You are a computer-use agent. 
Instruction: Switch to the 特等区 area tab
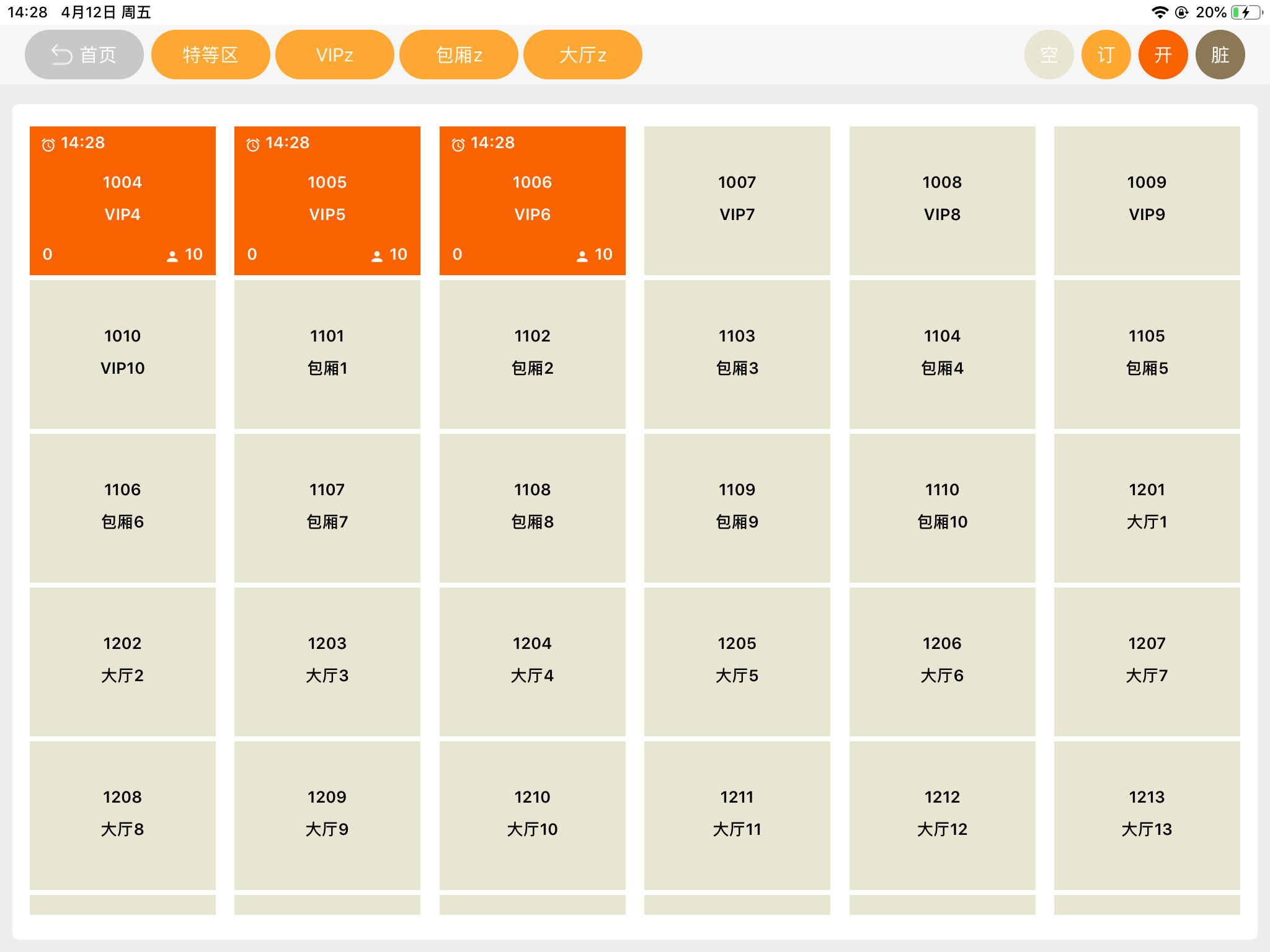click(x=210, y=55)
